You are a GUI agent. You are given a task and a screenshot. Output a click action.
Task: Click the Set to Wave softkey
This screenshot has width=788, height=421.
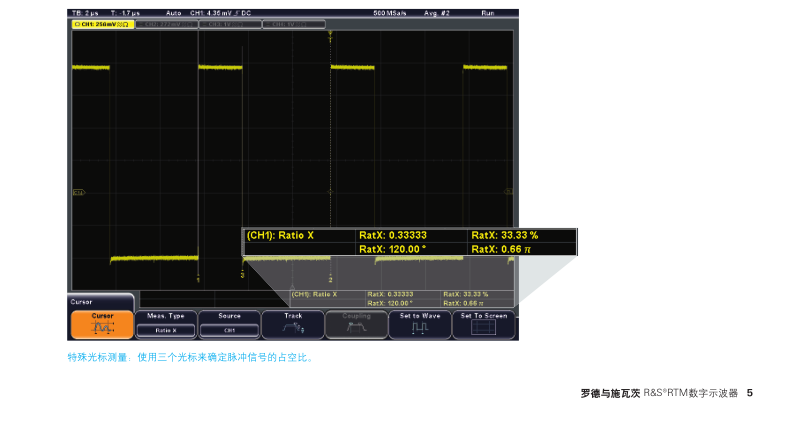click(420, 325)
